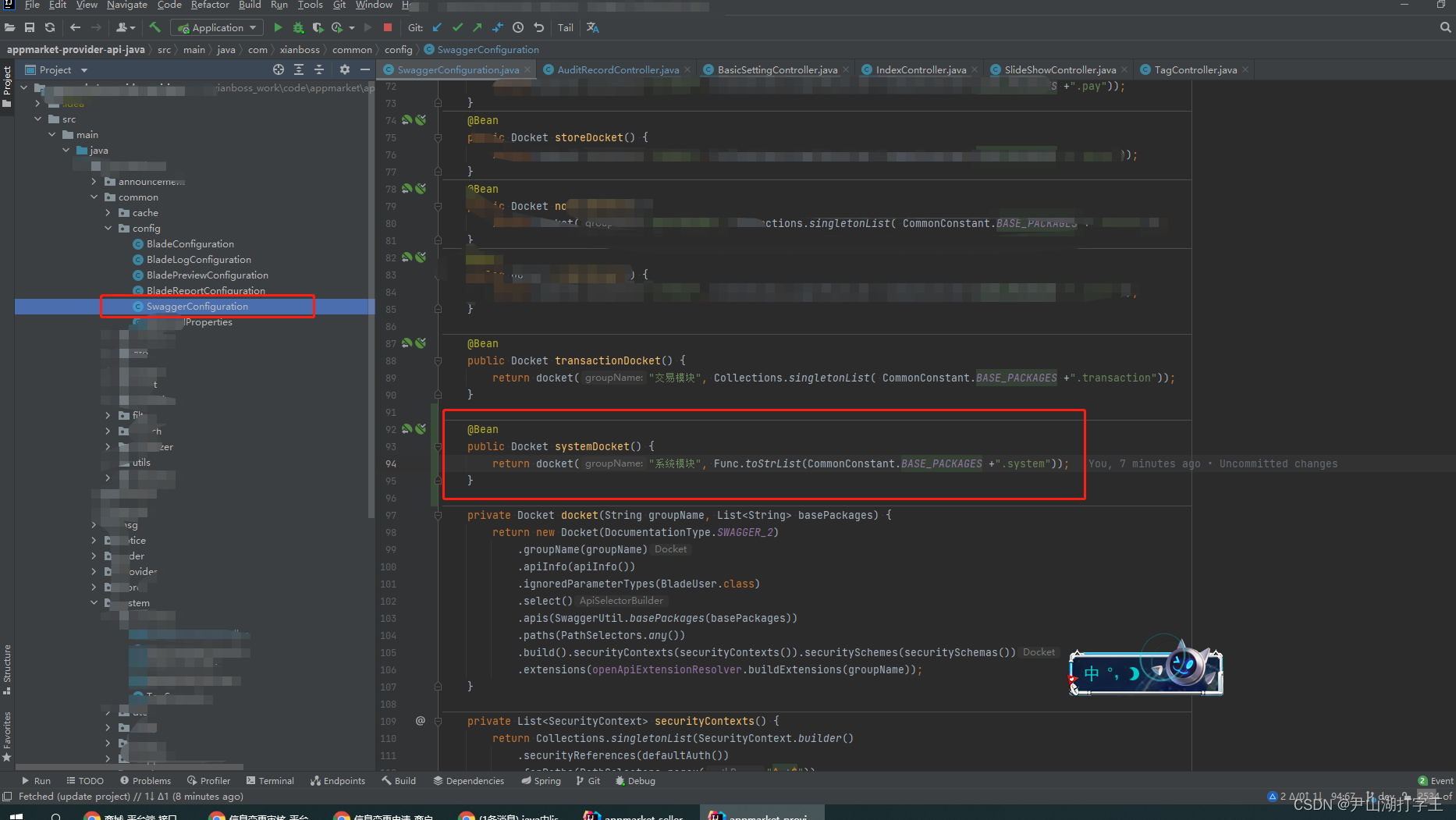Collapse the common package
Screen dimensions: 1456x820
pyautogui.click(x=94, y=197)
